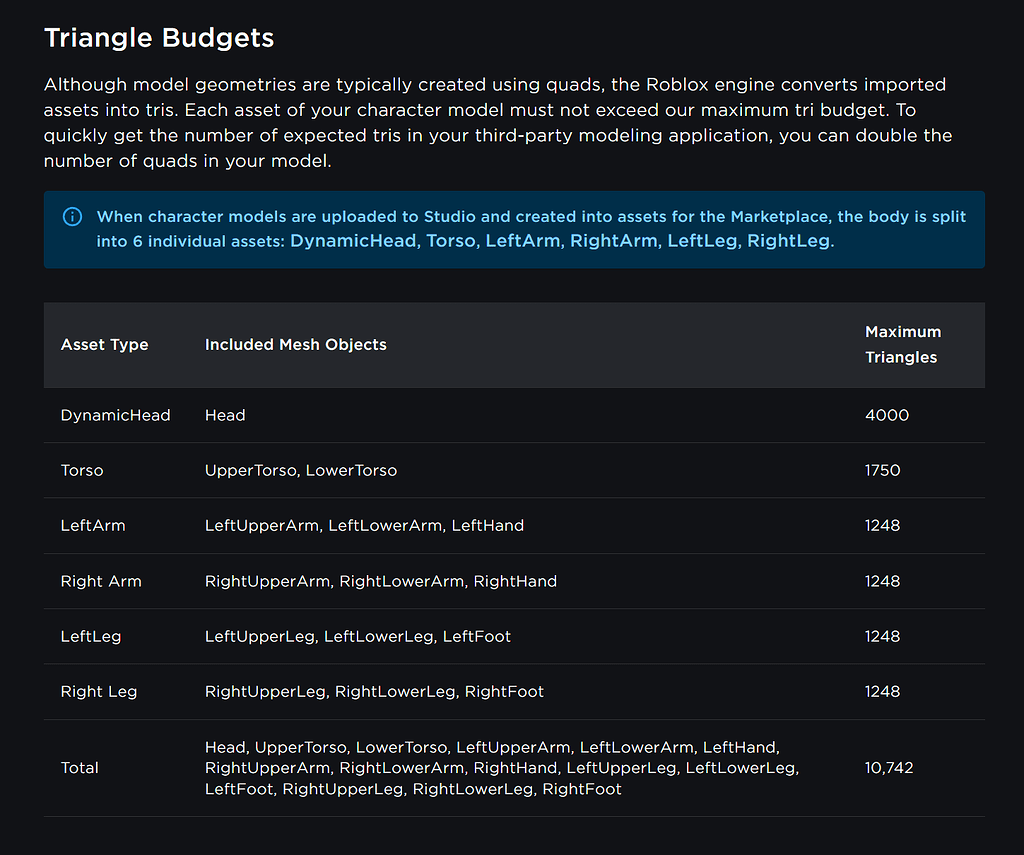Click the Total row label

click(x=79, y=768)
